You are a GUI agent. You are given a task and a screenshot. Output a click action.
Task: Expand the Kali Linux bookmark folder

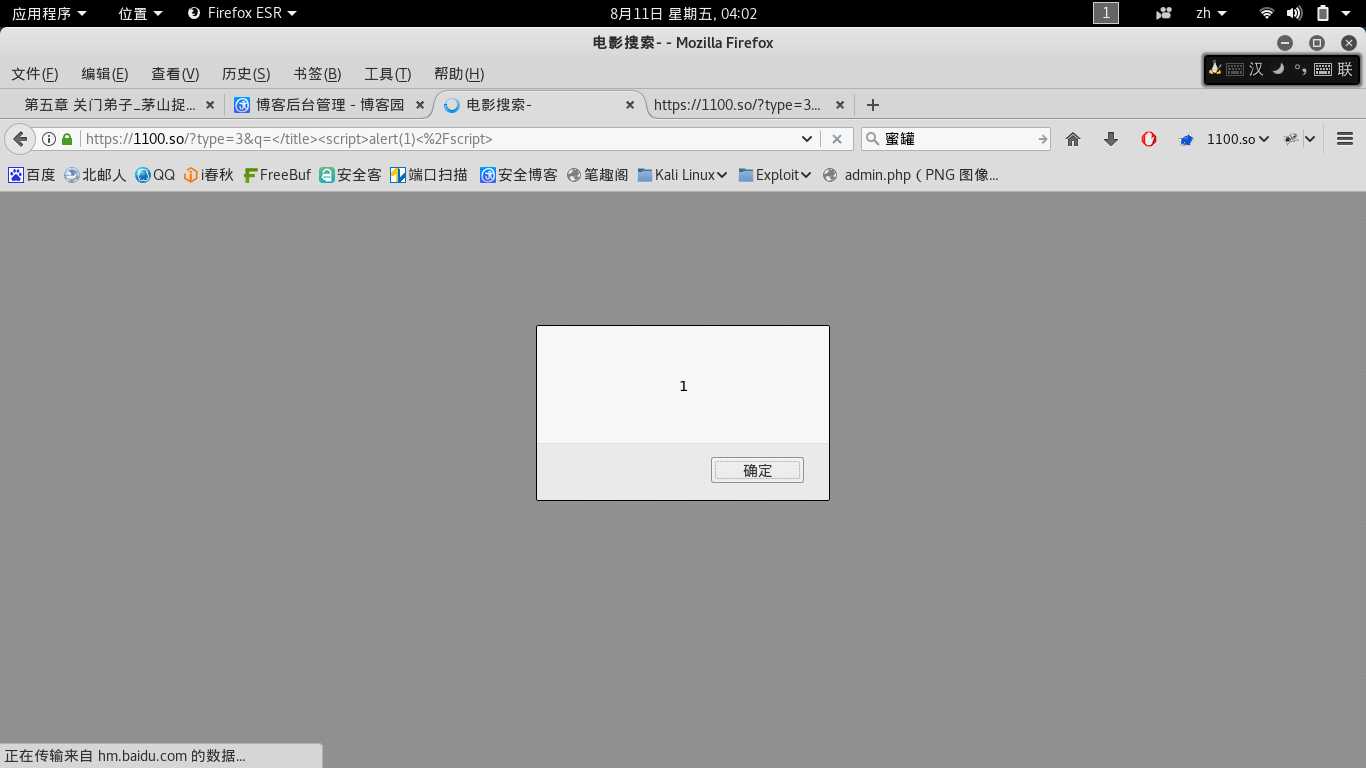682,175
